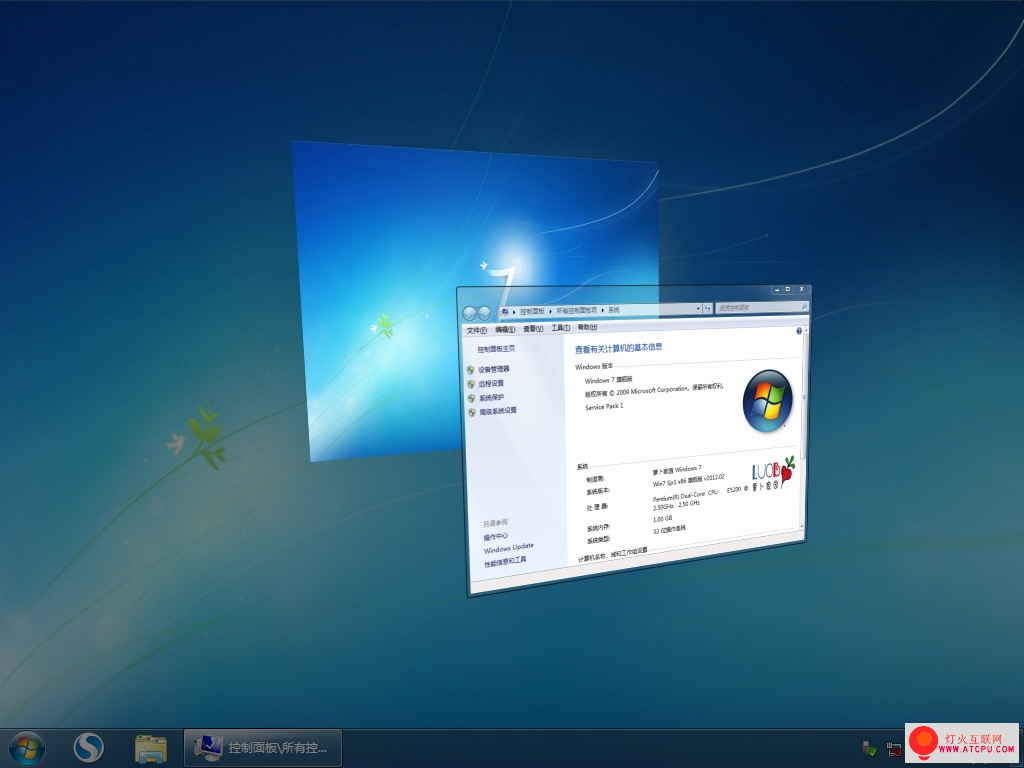Open the 帮助(H) menu

tap(587, 327)
